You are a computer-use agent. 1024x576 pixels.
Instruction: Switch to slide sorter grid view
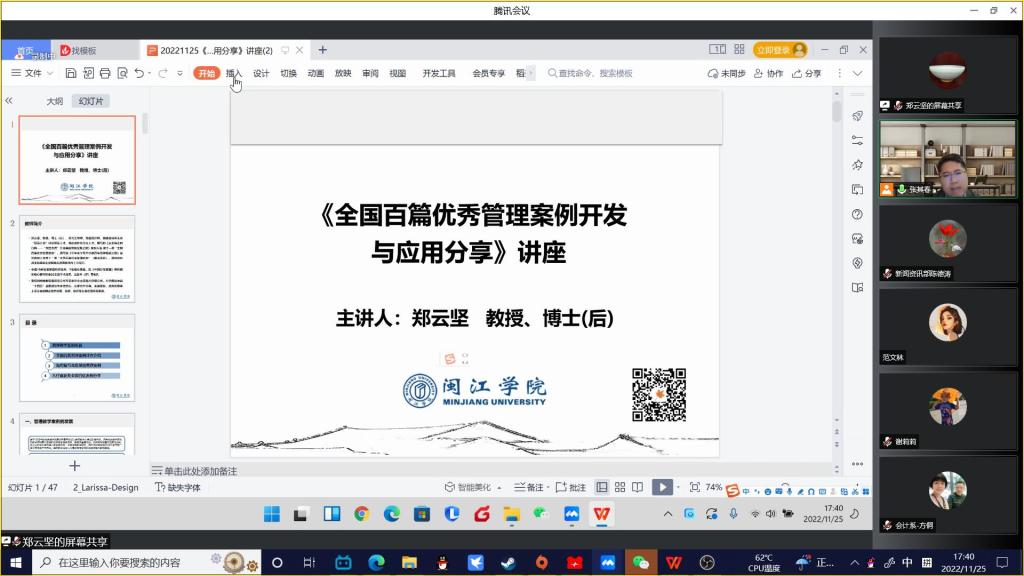coord(619,487)
